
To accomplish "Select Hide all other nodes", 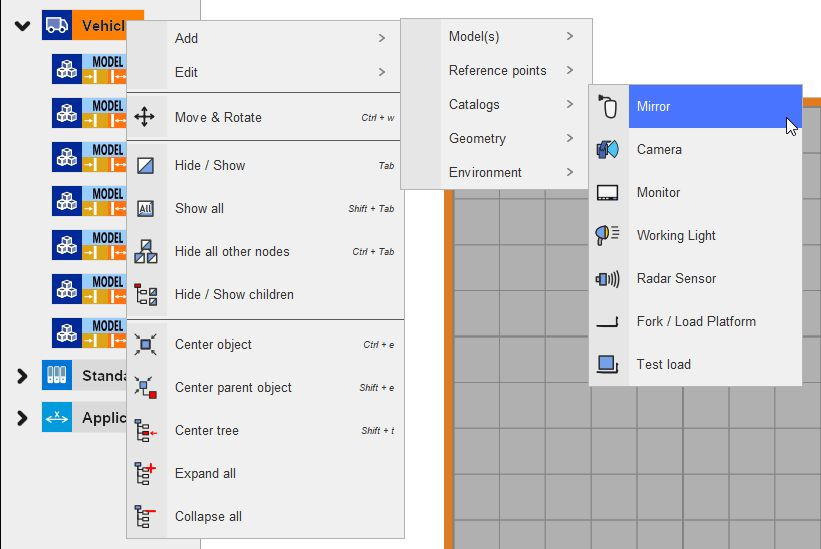I will coord(232,251).
